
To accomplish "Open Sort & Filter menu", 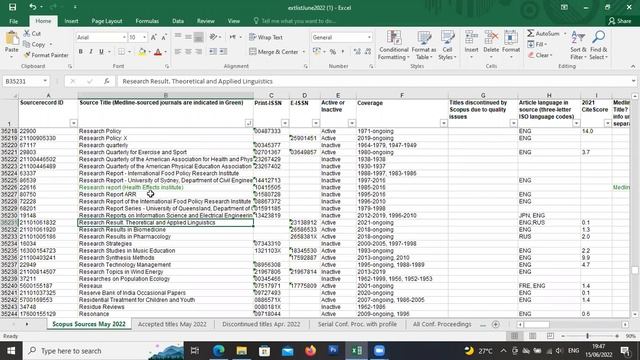I will tap(578, 45).
